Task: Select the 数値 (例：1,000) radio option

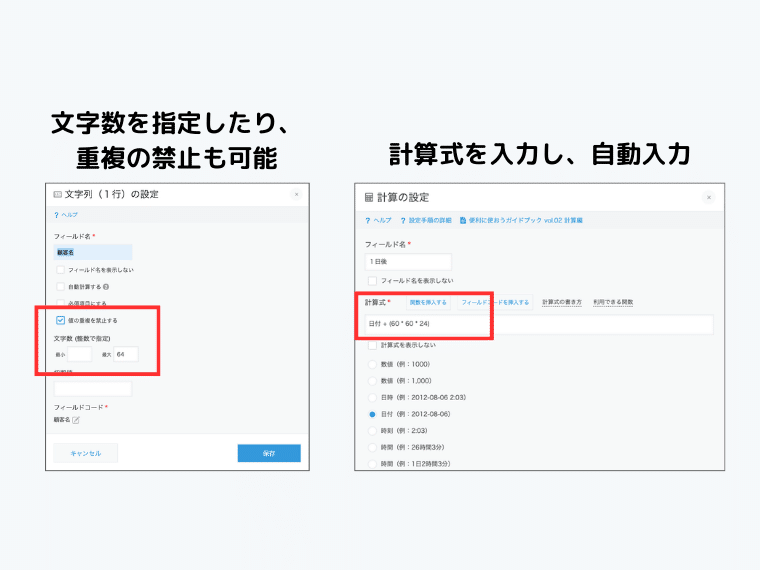Action: 373,380
